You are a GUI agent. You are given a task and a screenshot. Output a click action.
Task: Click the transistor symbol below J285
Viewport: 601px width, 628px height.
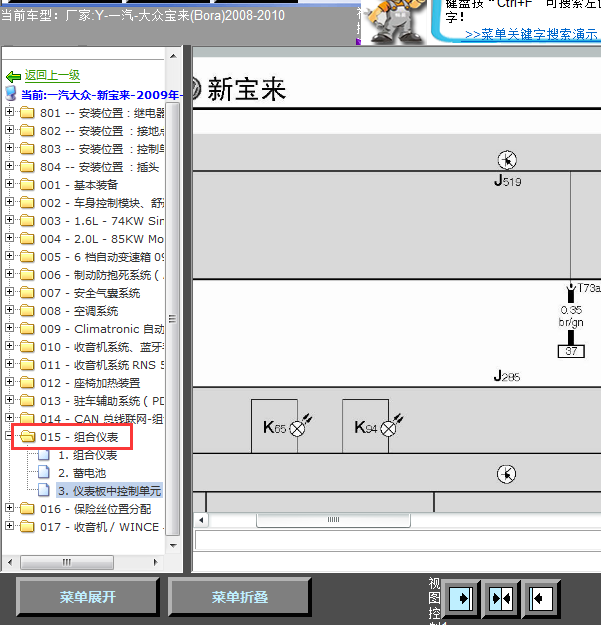point(507,474)
